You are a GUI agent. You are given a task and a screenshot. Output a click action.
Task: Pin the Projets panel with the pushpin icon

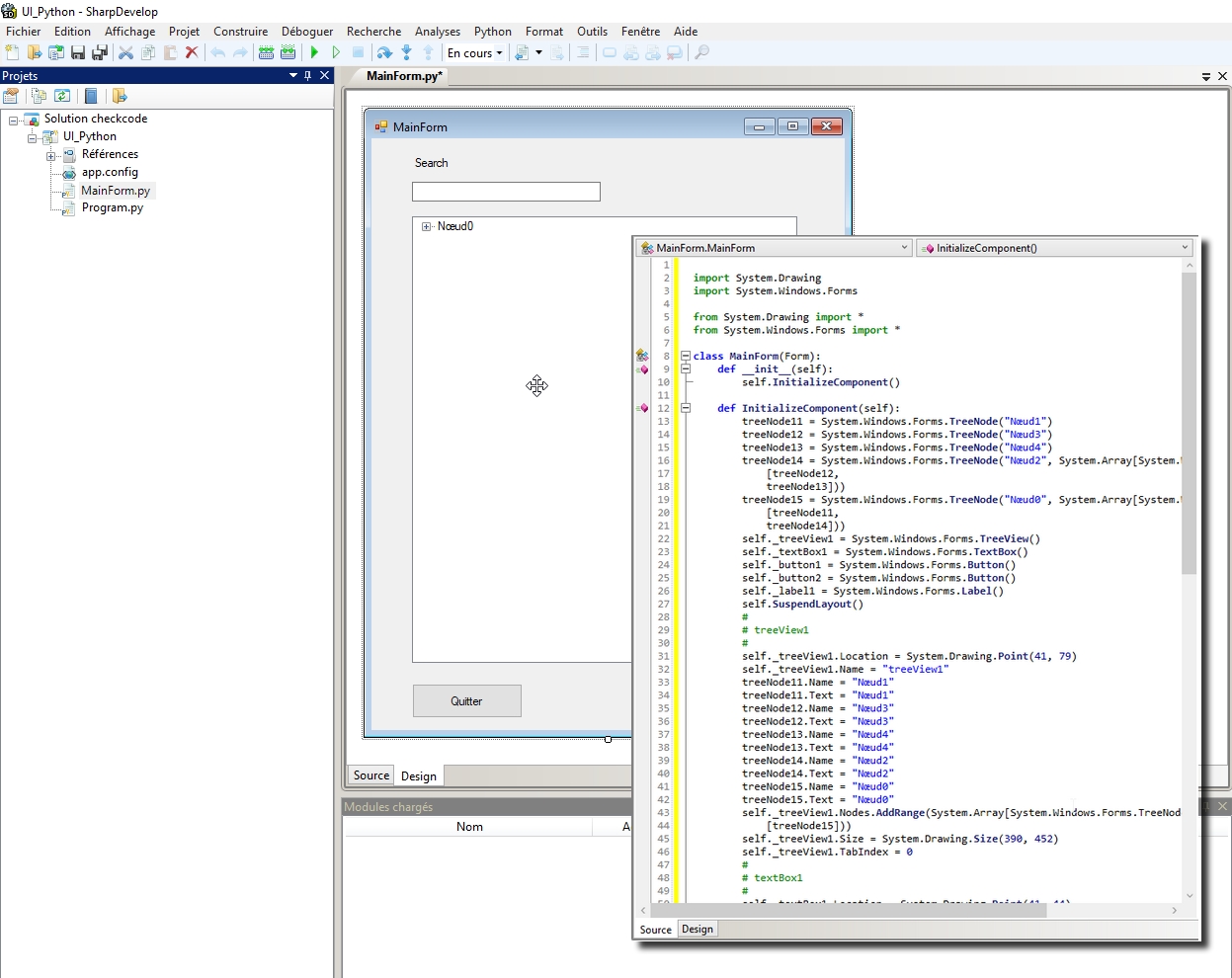coord(308,75)
